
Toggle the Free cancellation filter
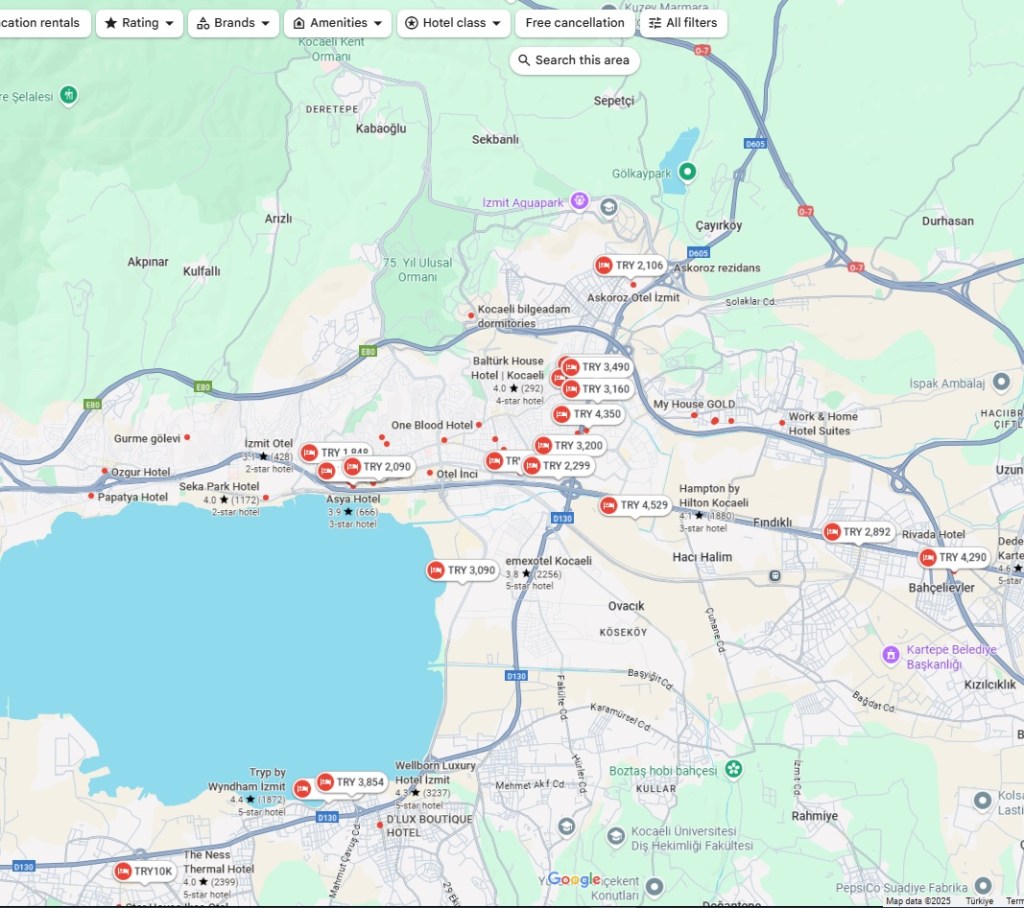pyautogui.click(x=574, y=23)
